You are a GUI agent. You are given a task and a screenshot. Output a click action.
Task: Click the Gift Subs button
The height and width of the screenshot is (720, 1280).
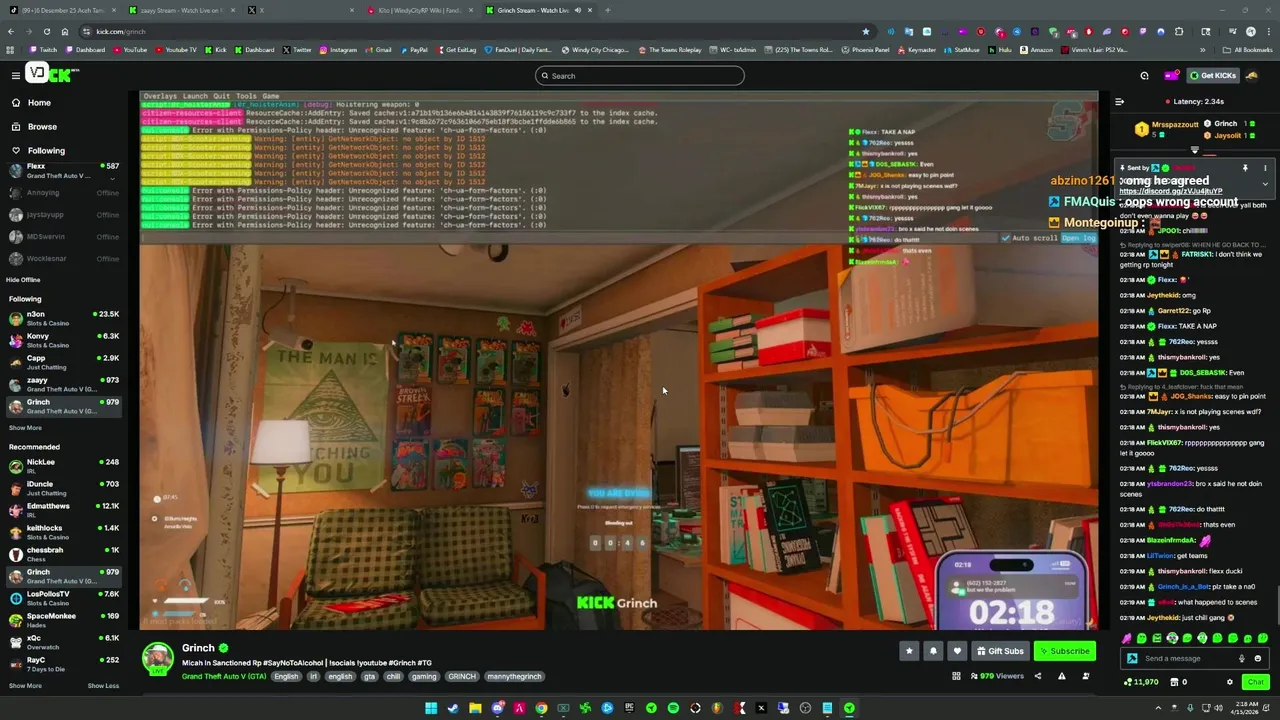click(999, 651)
